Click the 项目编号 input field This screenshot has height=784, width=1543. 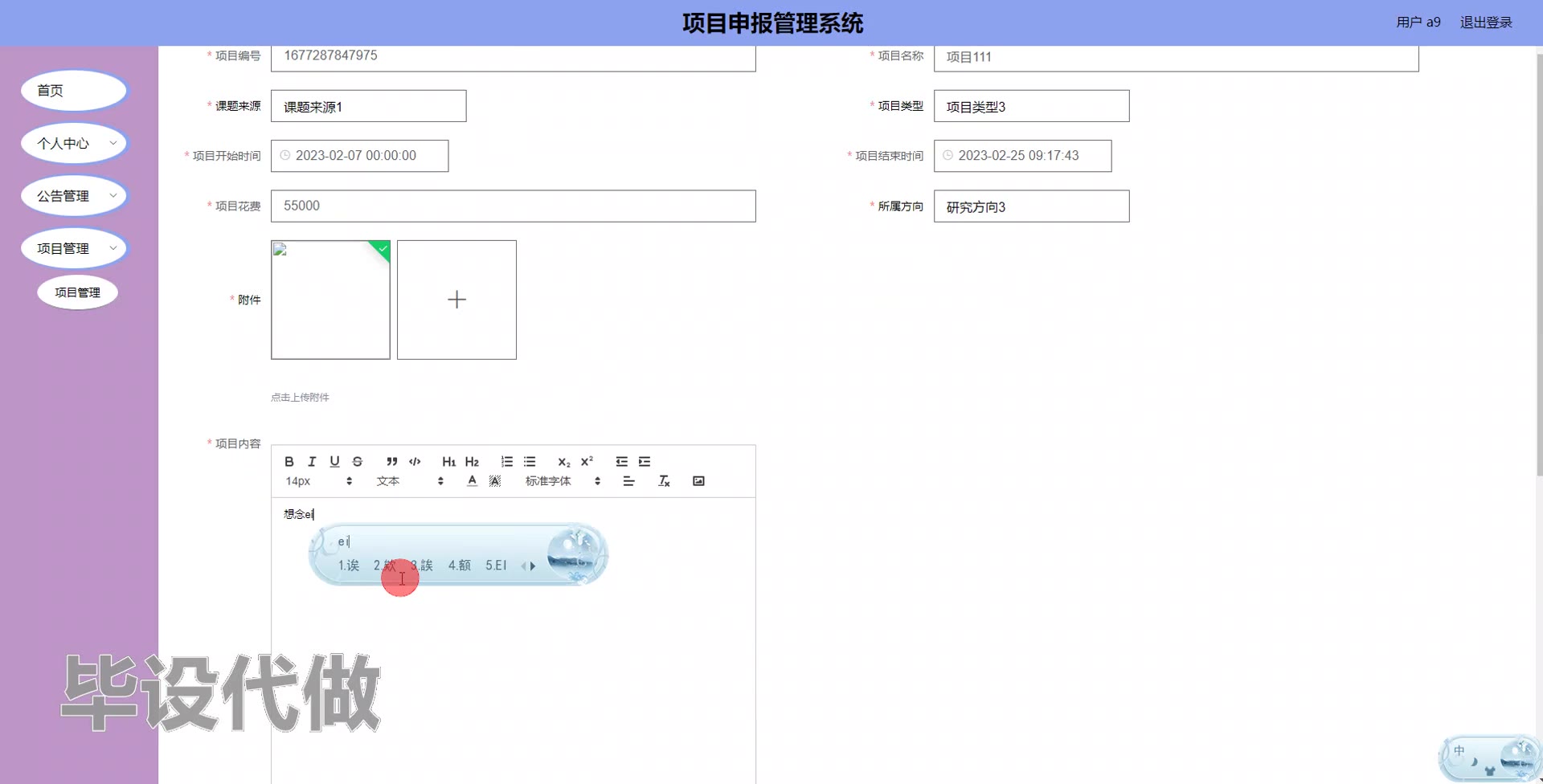[513, 56]
